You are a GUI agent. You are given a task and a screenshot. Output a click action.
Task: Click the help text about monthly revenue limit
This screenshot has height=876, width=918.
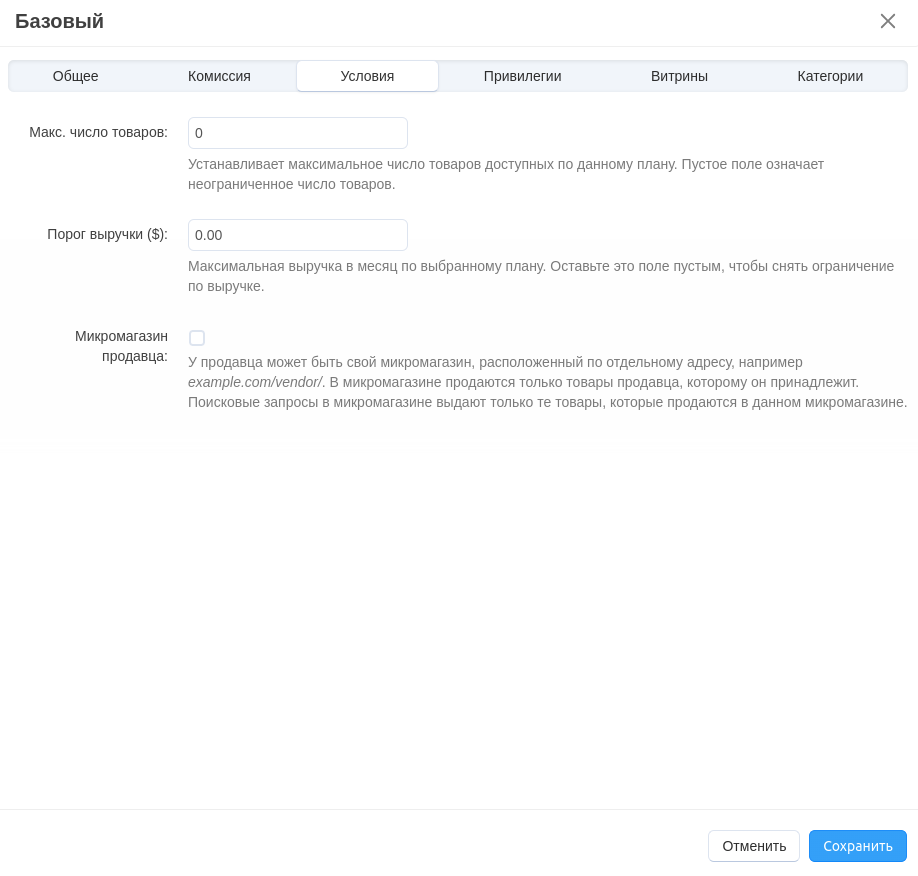pyautogui.click(x=540, y=276)
